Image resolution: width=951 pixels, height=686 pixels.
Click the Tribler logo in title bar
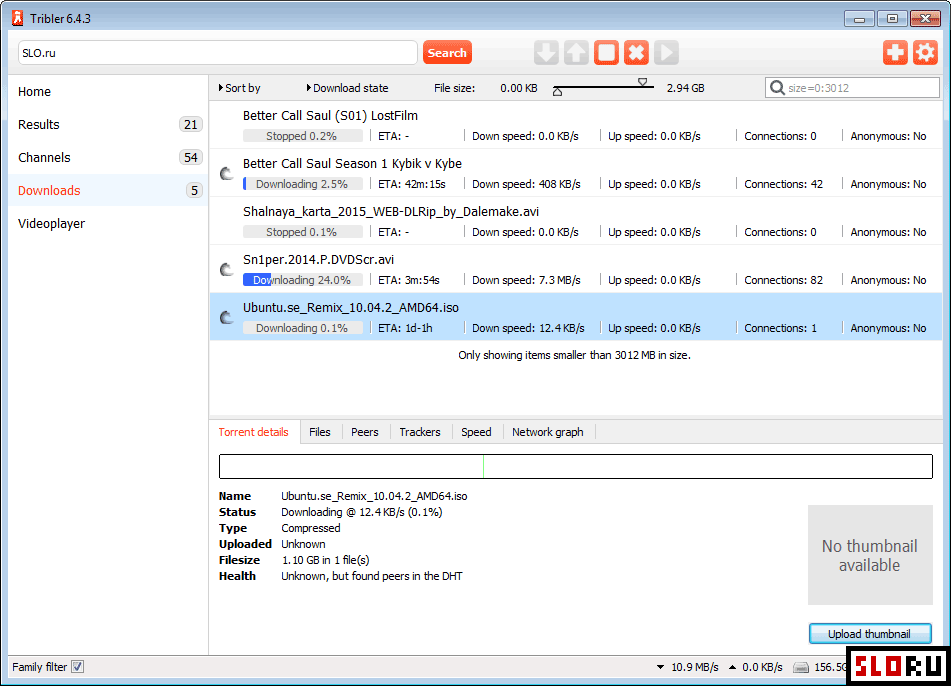click(18, 18)
